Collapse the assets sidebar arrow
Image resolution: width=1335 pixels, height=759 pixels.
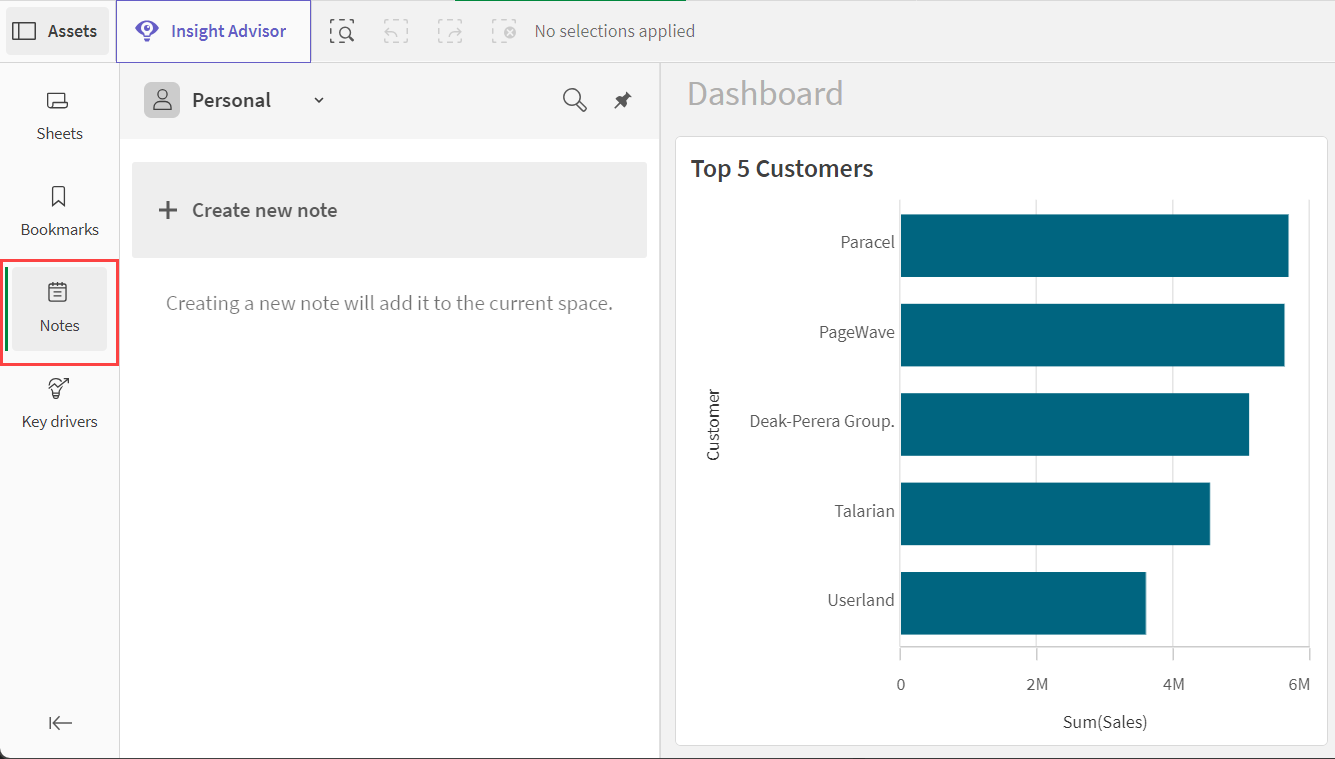60,723
